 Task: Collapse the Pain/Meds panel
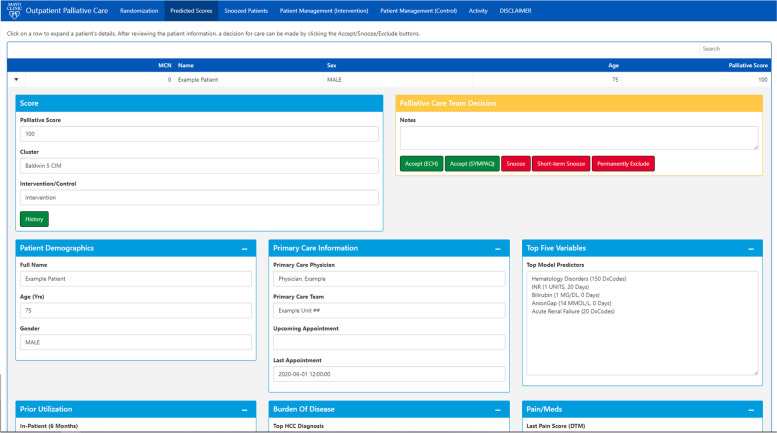point(752,410)
